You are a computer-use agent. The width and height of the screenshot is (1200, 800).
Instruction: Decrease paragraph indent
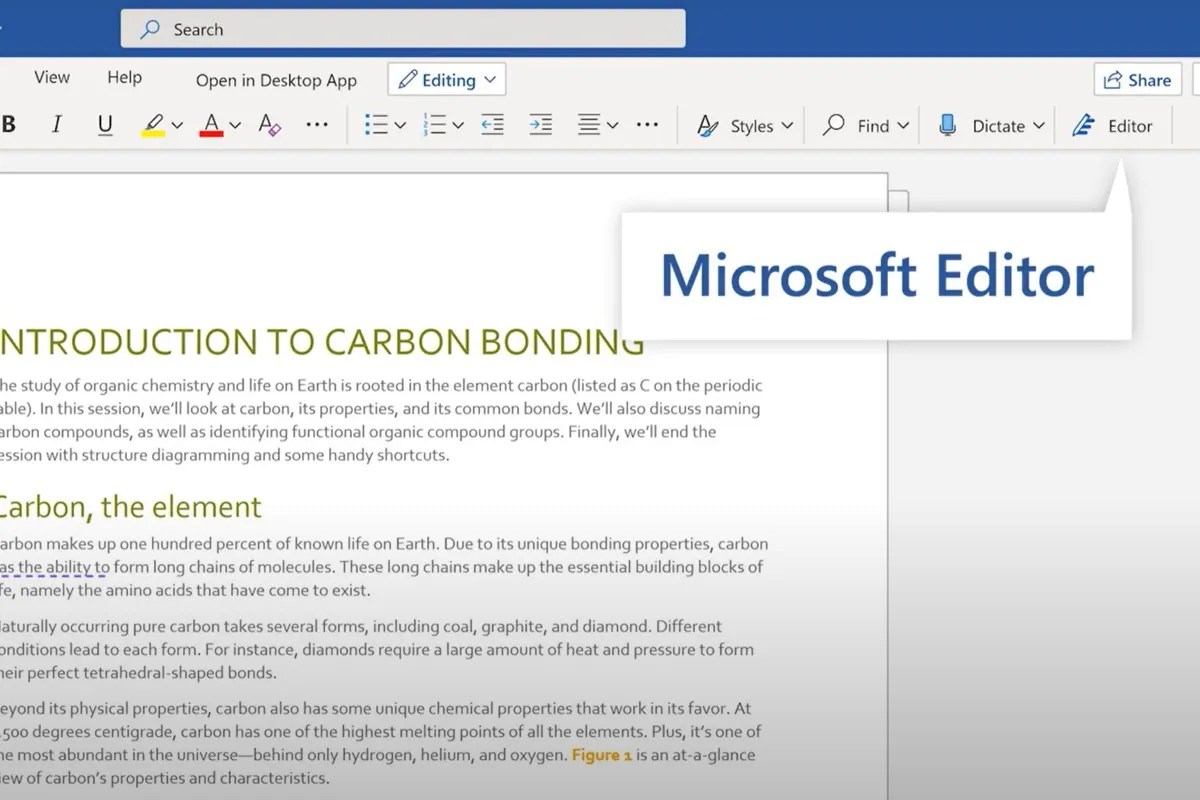point(492,126)
